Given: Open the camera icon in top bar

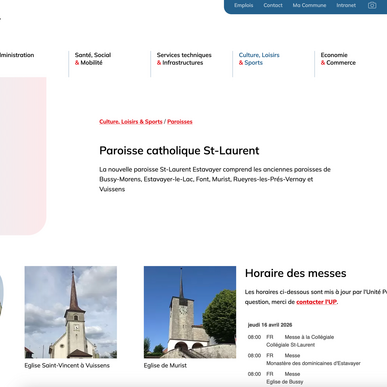Looking at the screenshot, I should click(x=372, y=5).
